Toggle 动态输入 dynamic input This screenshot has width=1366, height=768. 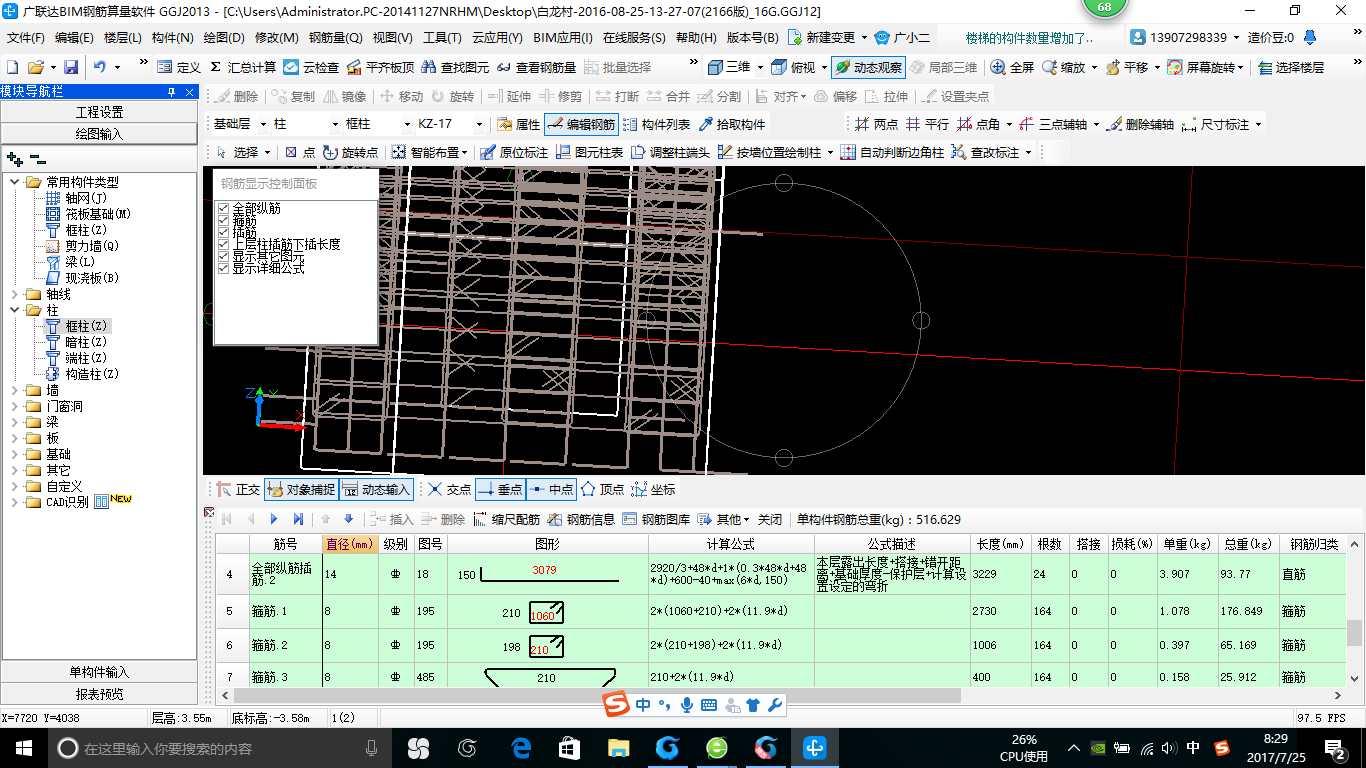[x=376, y=490]
